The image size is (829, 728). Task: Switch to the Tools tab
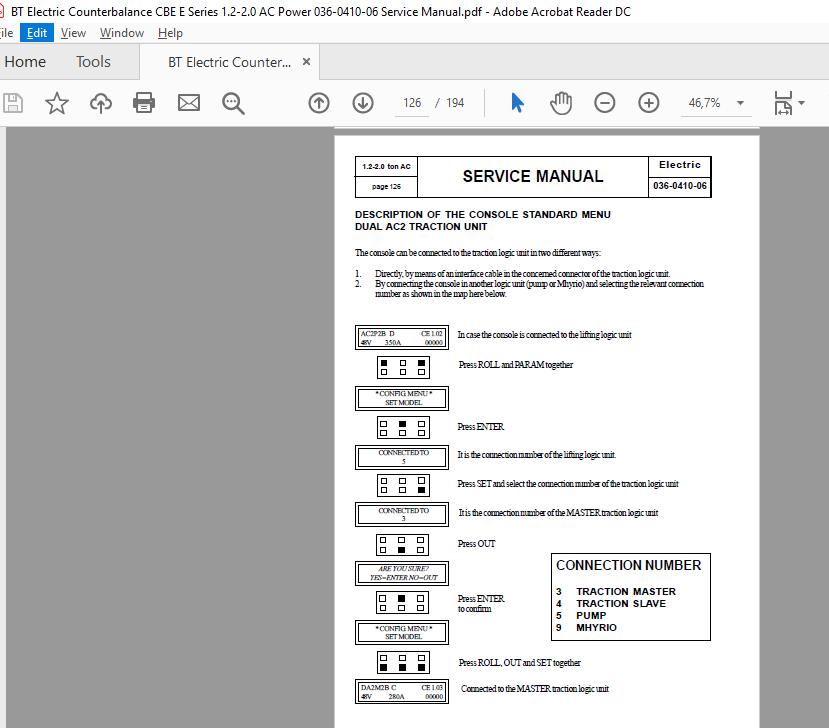click(93, 62)
